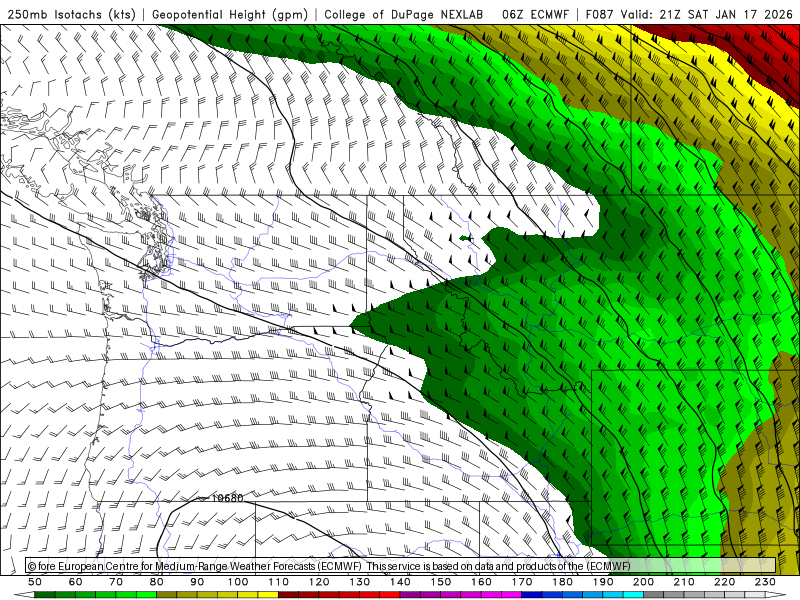Screen dimensions: 800x600
Task: Click the 230 kts color scale label
Action: point(765,582)
